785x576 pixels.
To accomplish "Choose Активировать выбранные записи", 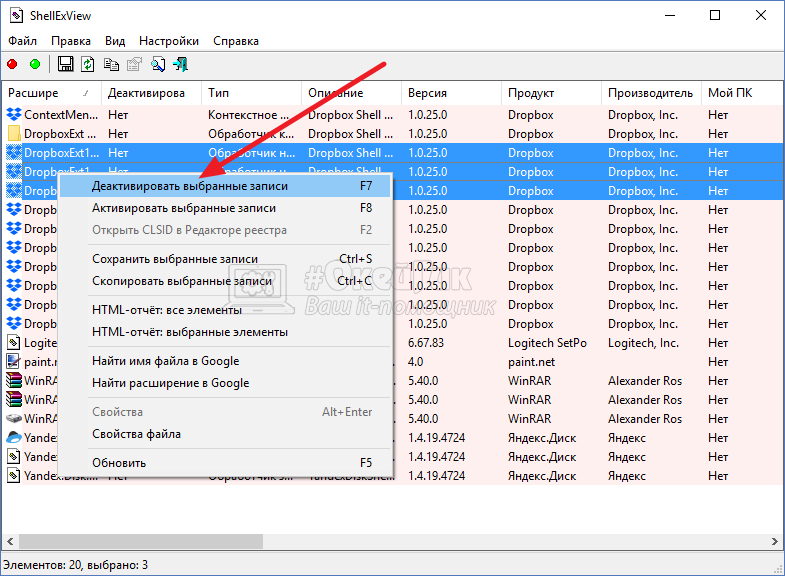I will click(x=225, y=208).
